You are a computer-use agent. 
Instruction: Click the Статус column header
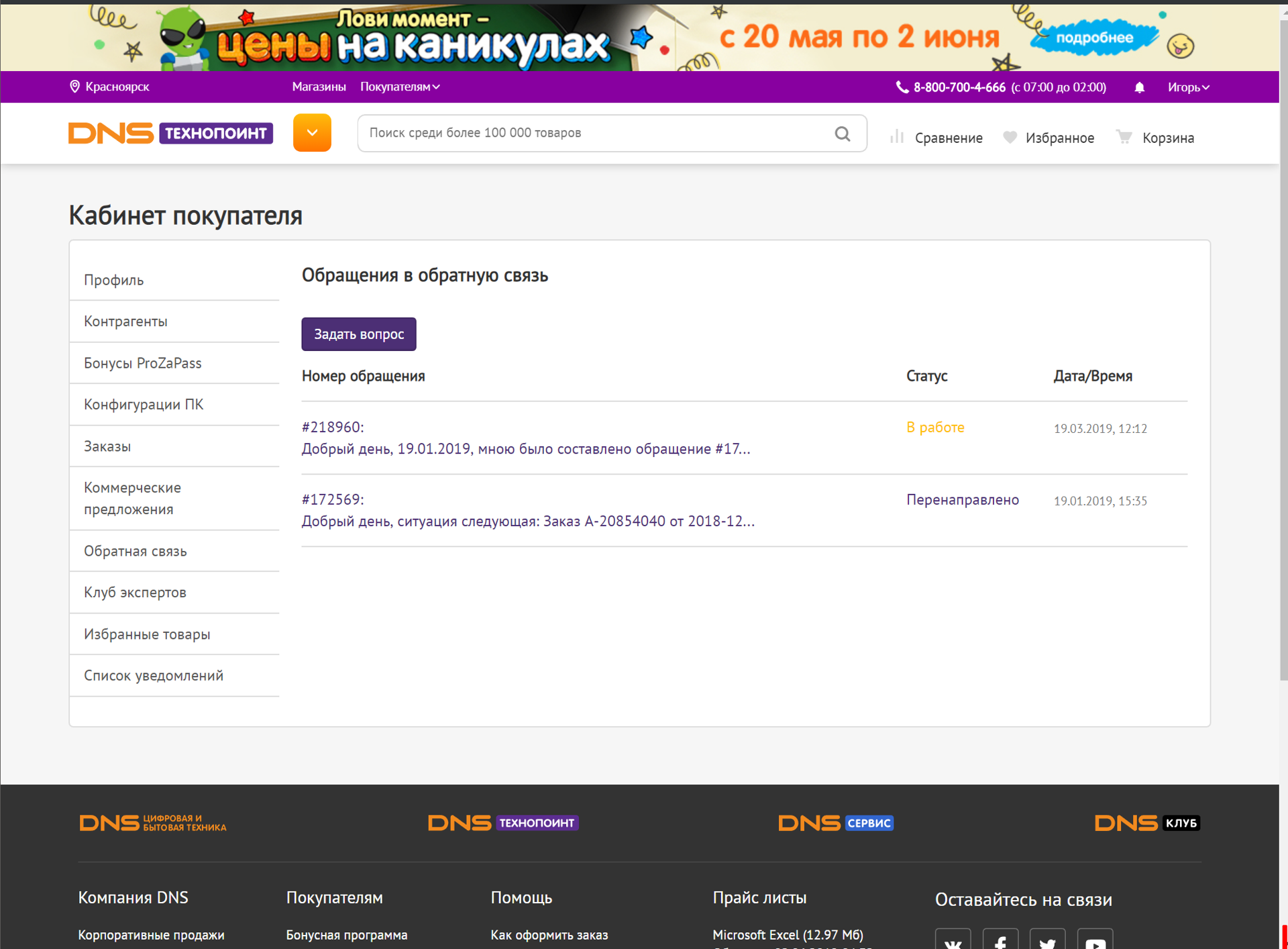click(926, 376)
